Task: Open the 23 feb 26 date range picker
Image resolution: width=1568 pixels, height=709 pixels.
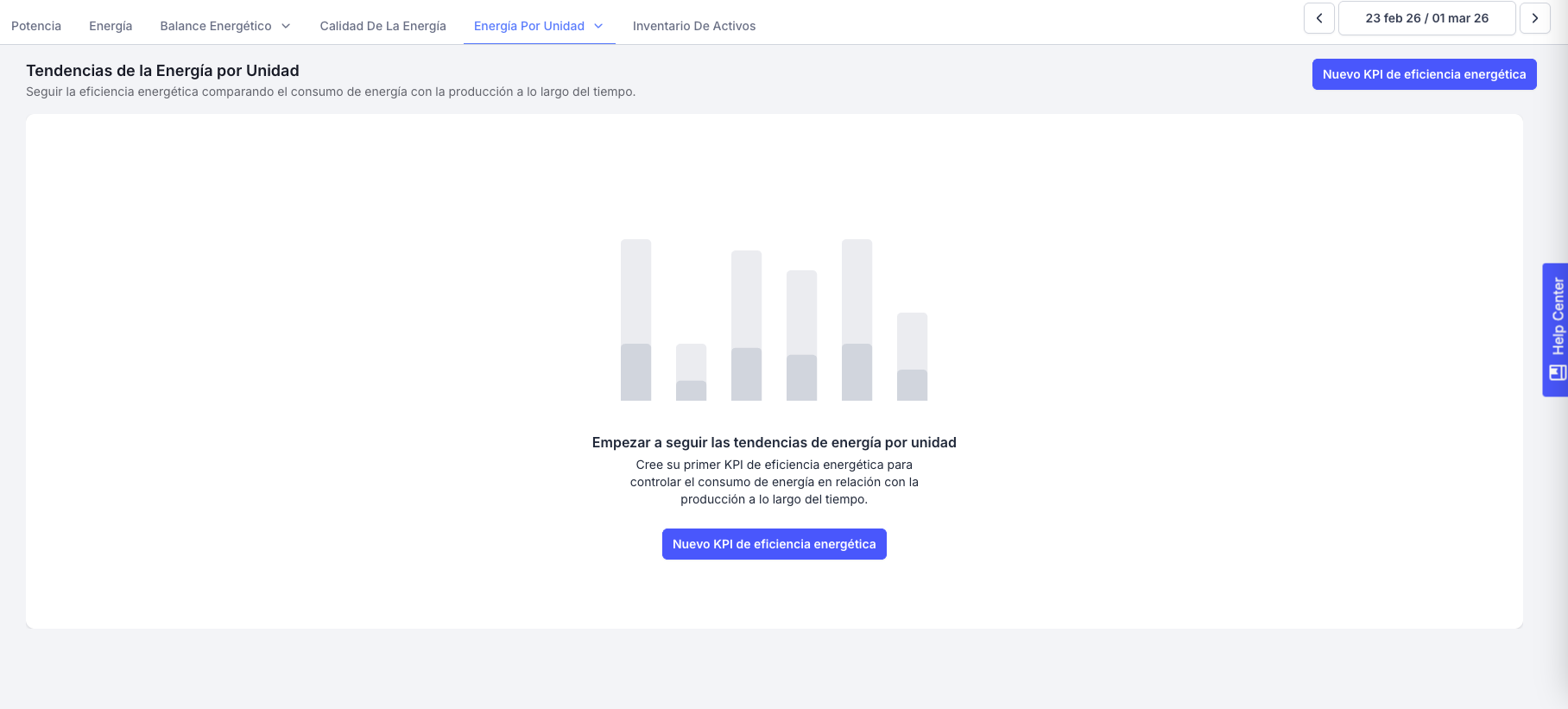Action: (1426, 18)
